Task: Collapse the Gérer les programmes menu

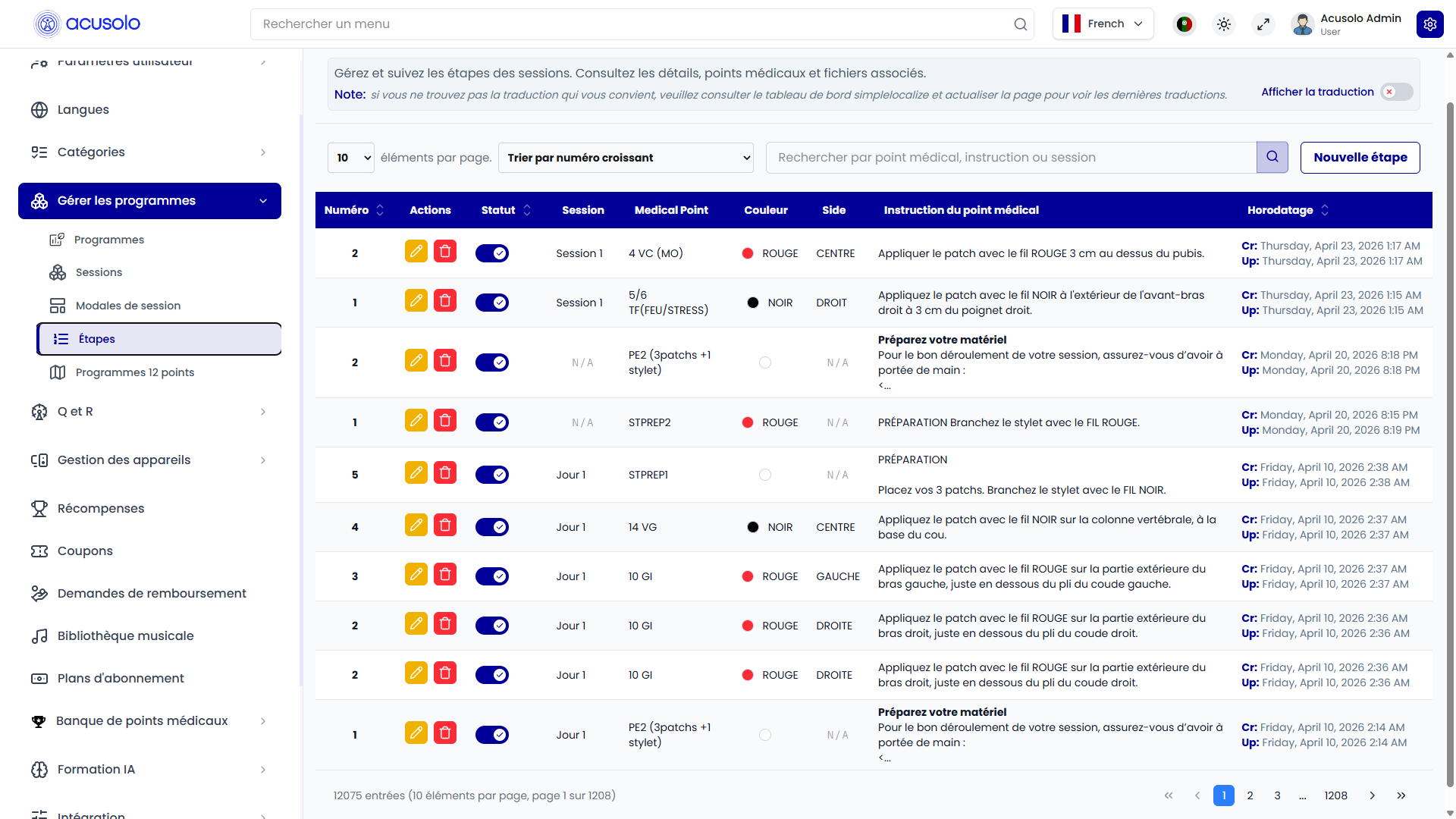Action: 149,201
